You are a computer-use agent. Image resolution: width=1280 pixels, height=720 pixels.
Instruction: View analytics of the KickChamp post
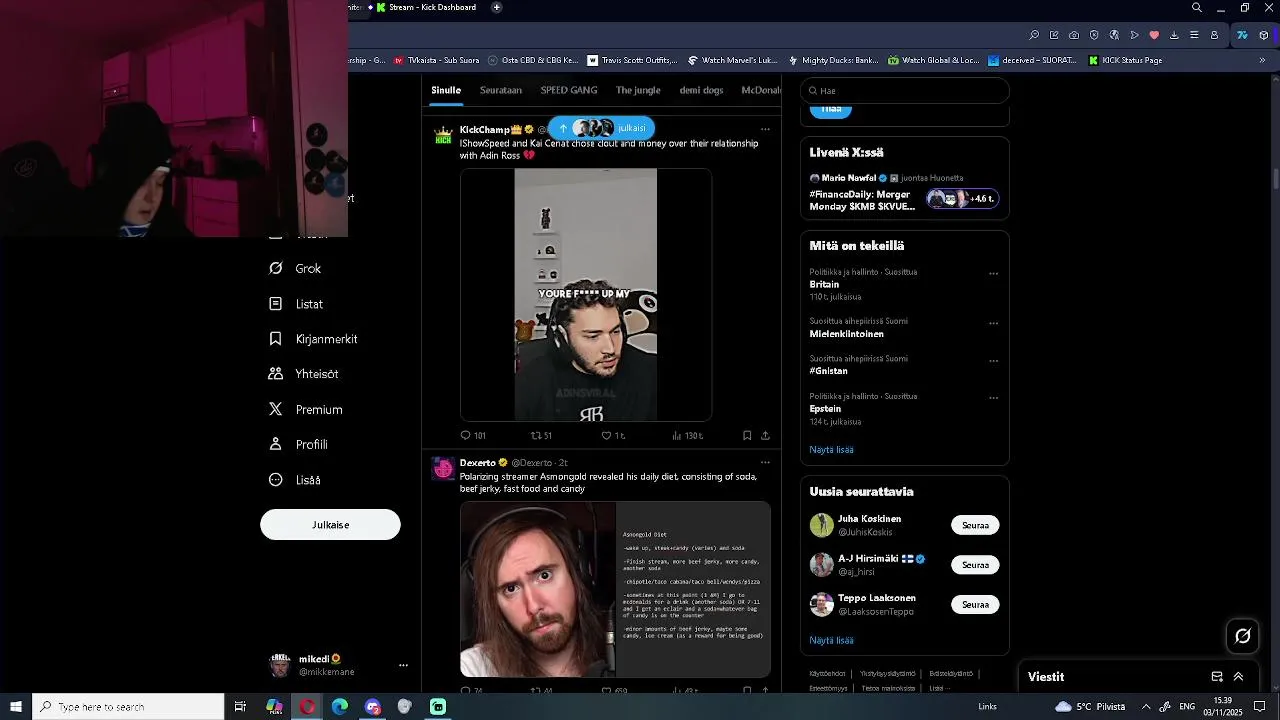tap(686, 436)
